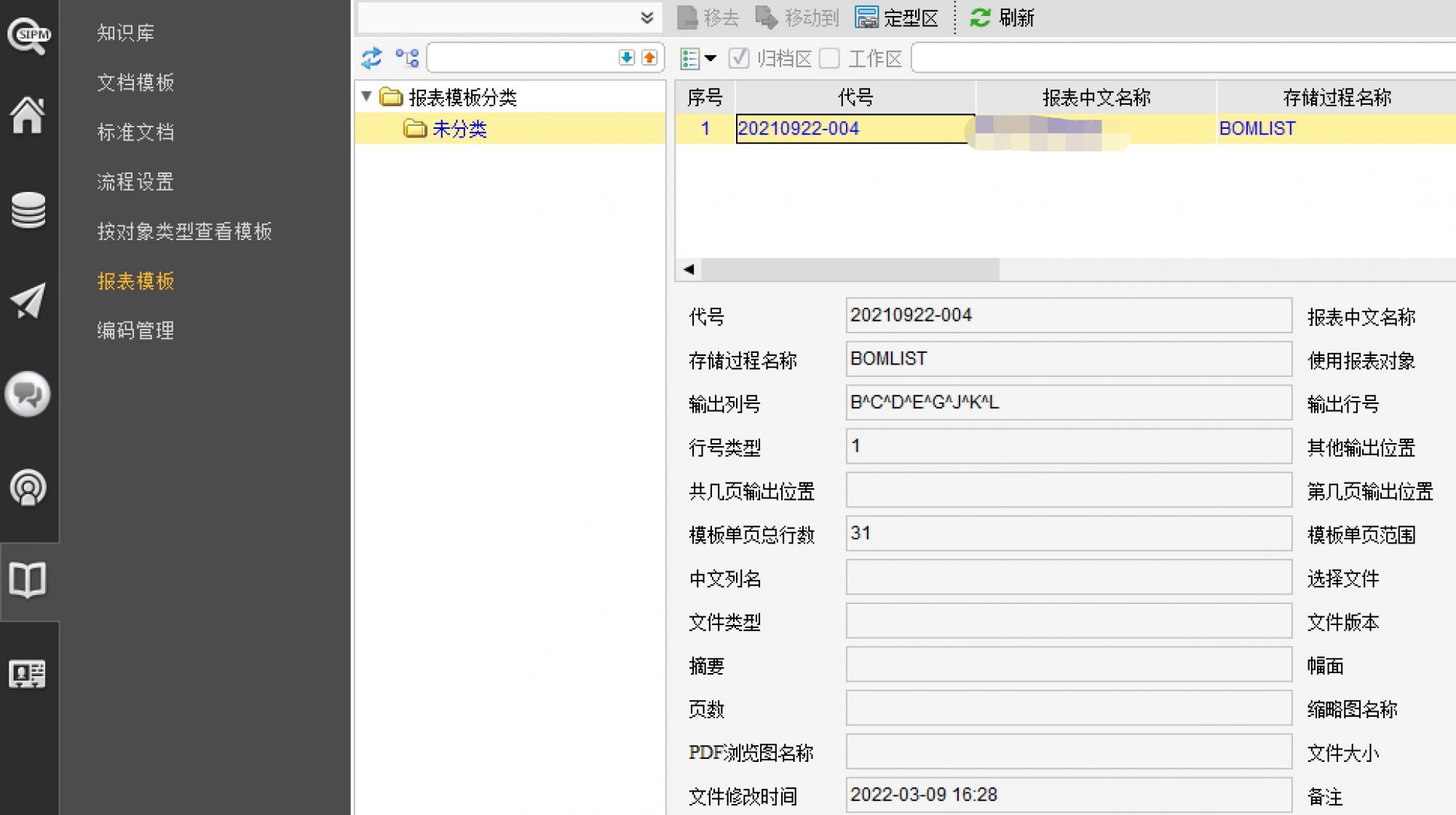Click the orange up arrow search icon

point(649,57)
